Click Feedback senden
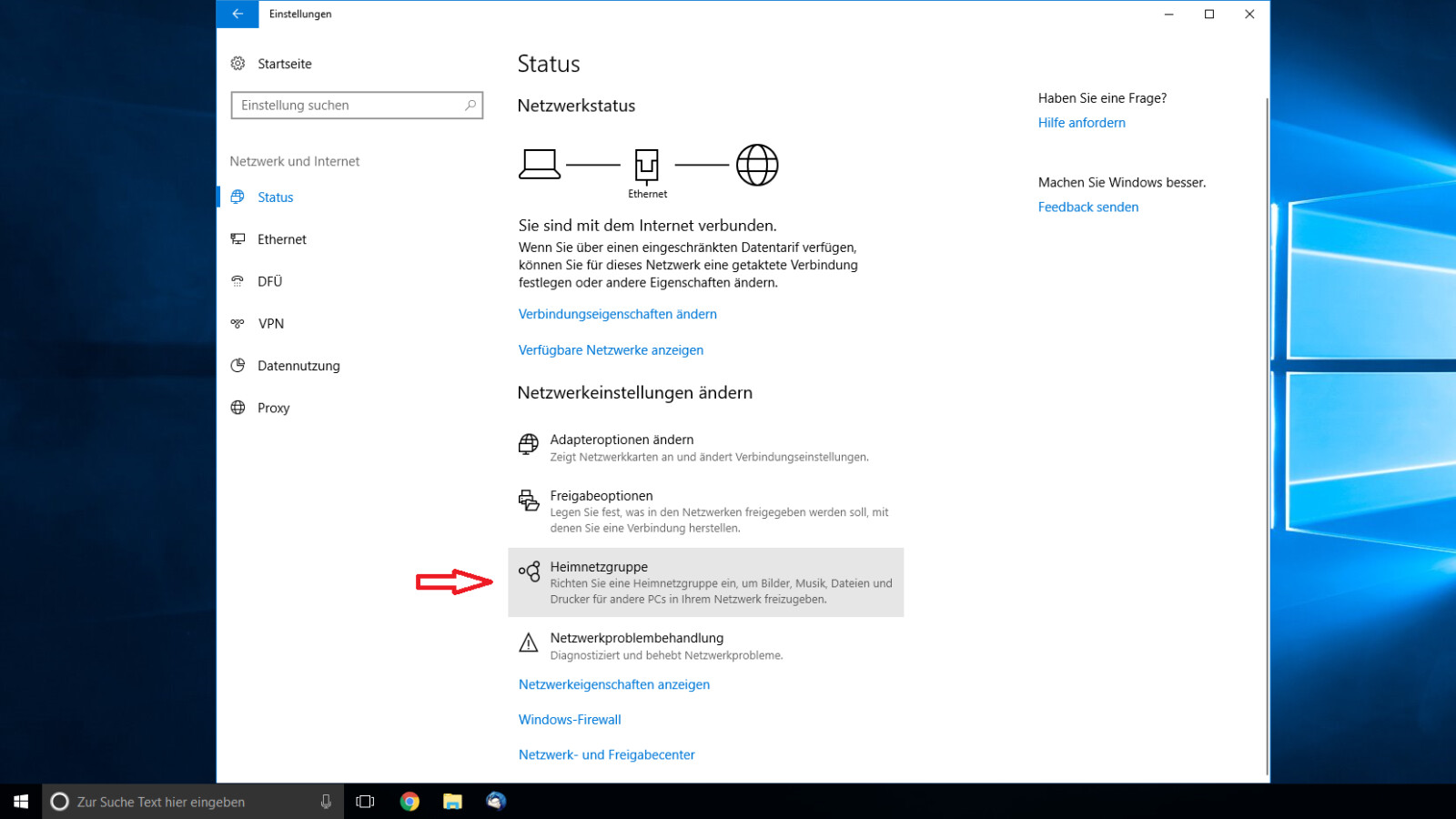The height and width of the screenshot is (819, 1456). pos(1088,207)
